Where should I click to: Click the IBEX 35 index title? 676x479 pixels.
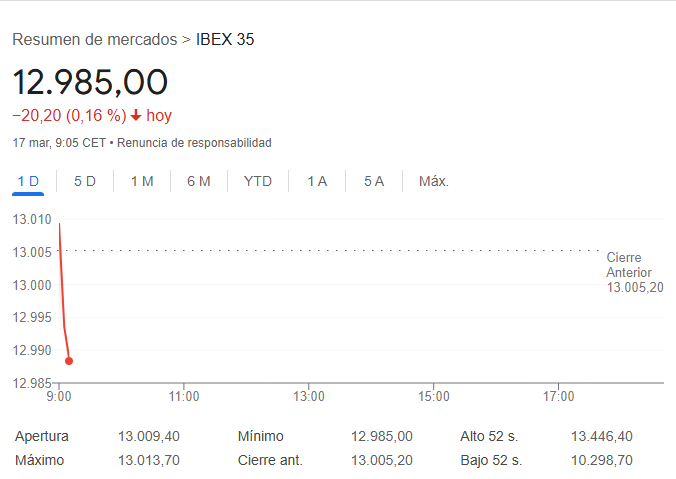pyautogui.click(x=225, y=40)
